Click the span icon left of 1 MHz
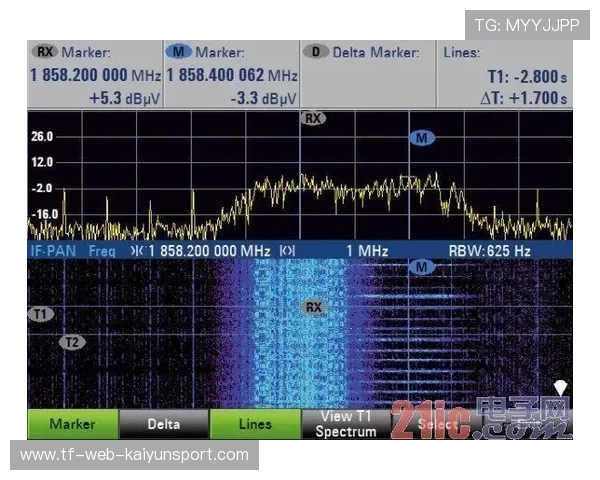 (x=286, y=251)
